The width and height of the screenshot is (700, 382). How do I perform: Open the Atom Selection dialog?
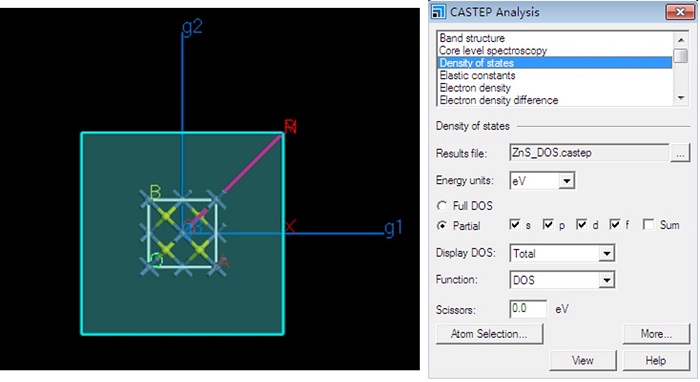pos(489,334)
